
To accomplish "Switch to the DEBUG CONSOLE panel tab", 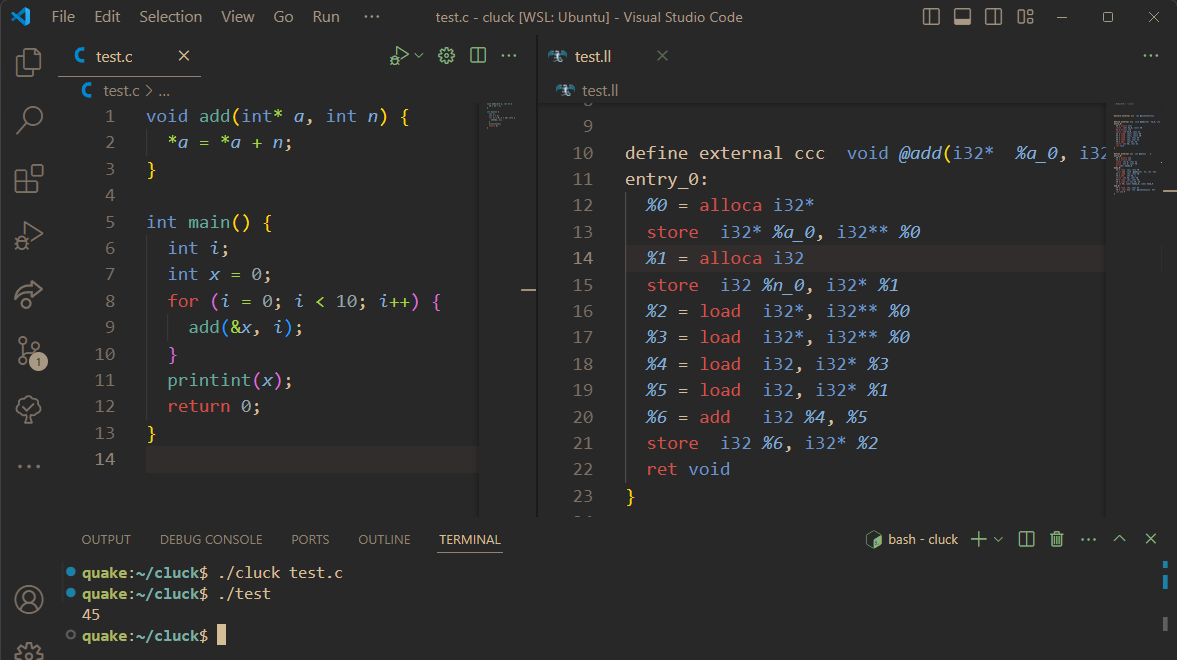I will [x=211, y=540].
